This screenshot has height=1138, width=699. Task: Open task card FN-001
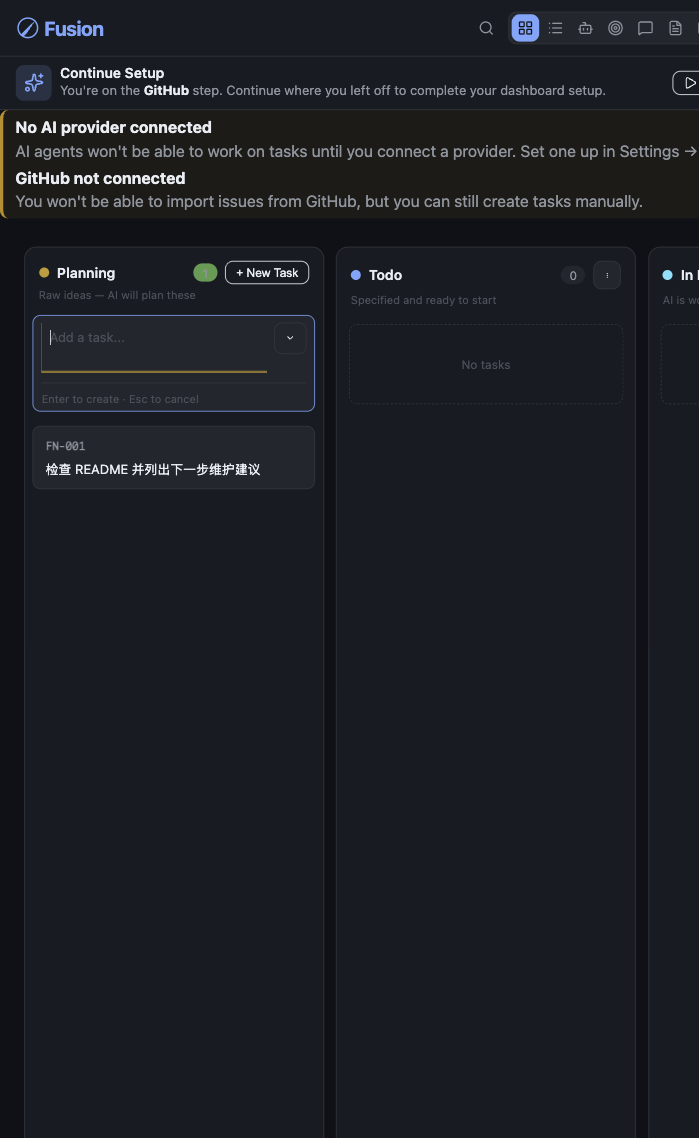click(x=173, y=458)
